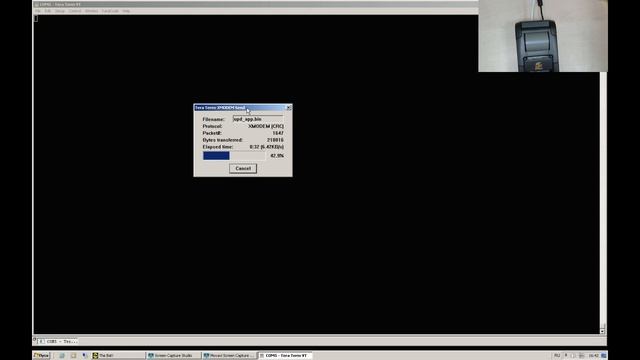Click the rightmost blue tray icon
This screenshot has width=640, height=360.
coord(604,356)
